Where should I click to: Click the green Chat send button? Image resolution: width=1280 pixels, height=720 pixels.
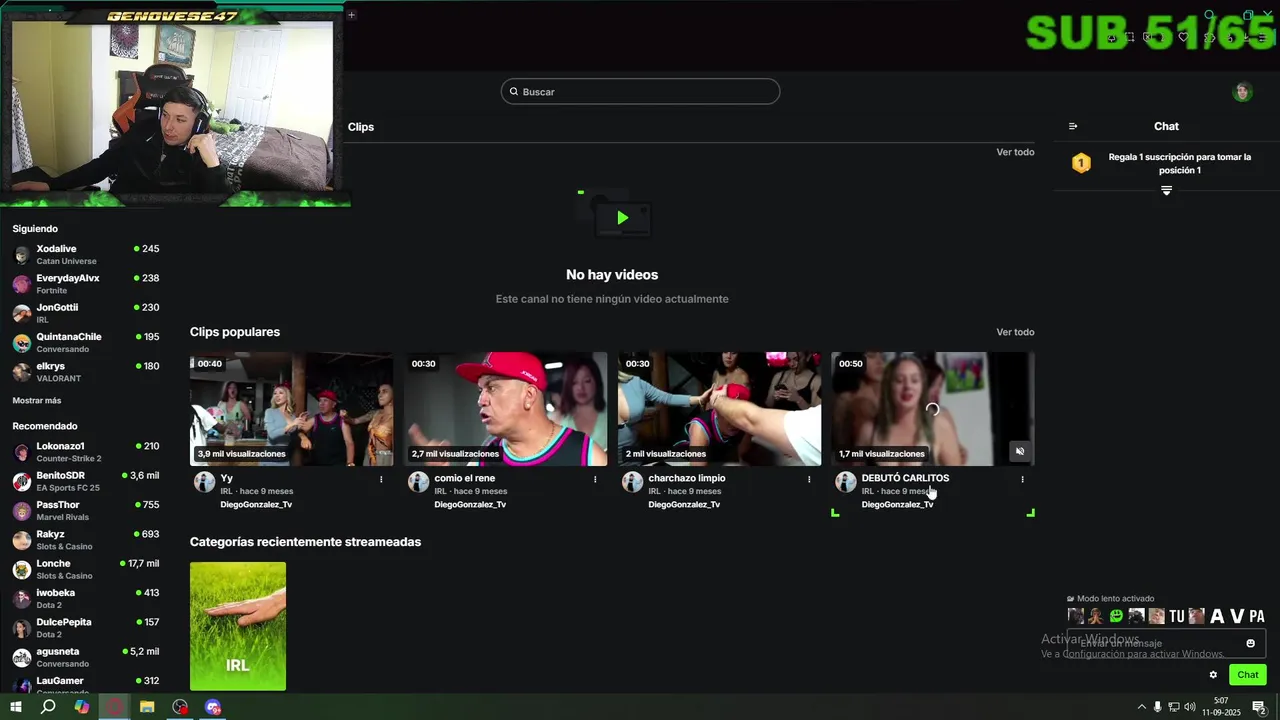pos(1247,675)
